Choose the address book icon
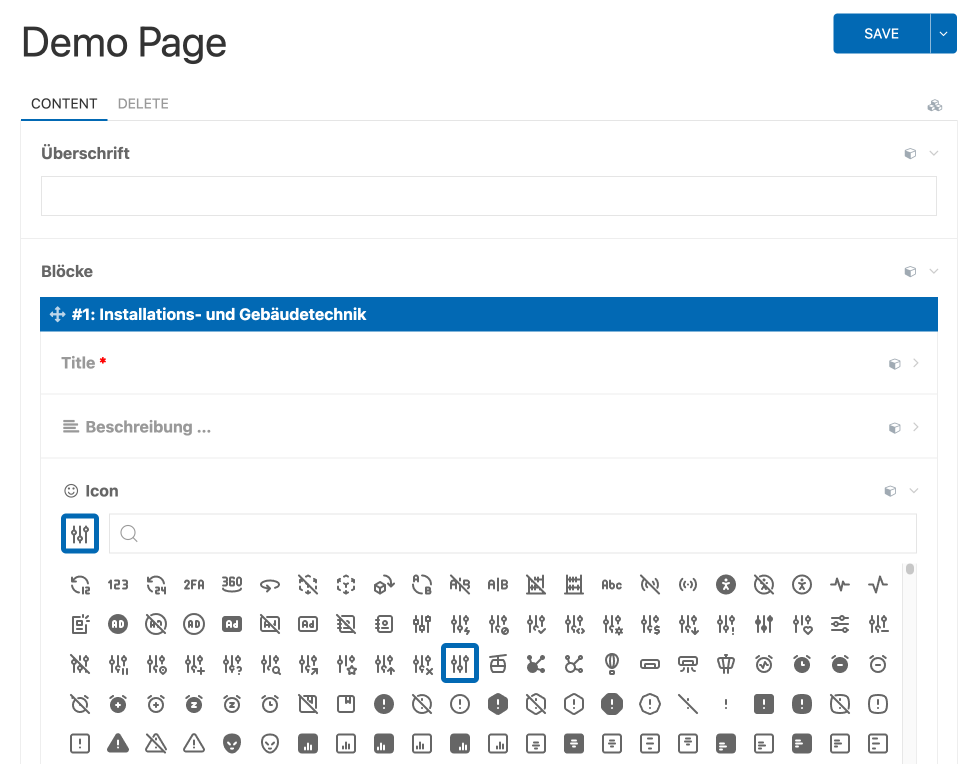The width and height of the screenshot is (975, 764). [x=384, y=625]
